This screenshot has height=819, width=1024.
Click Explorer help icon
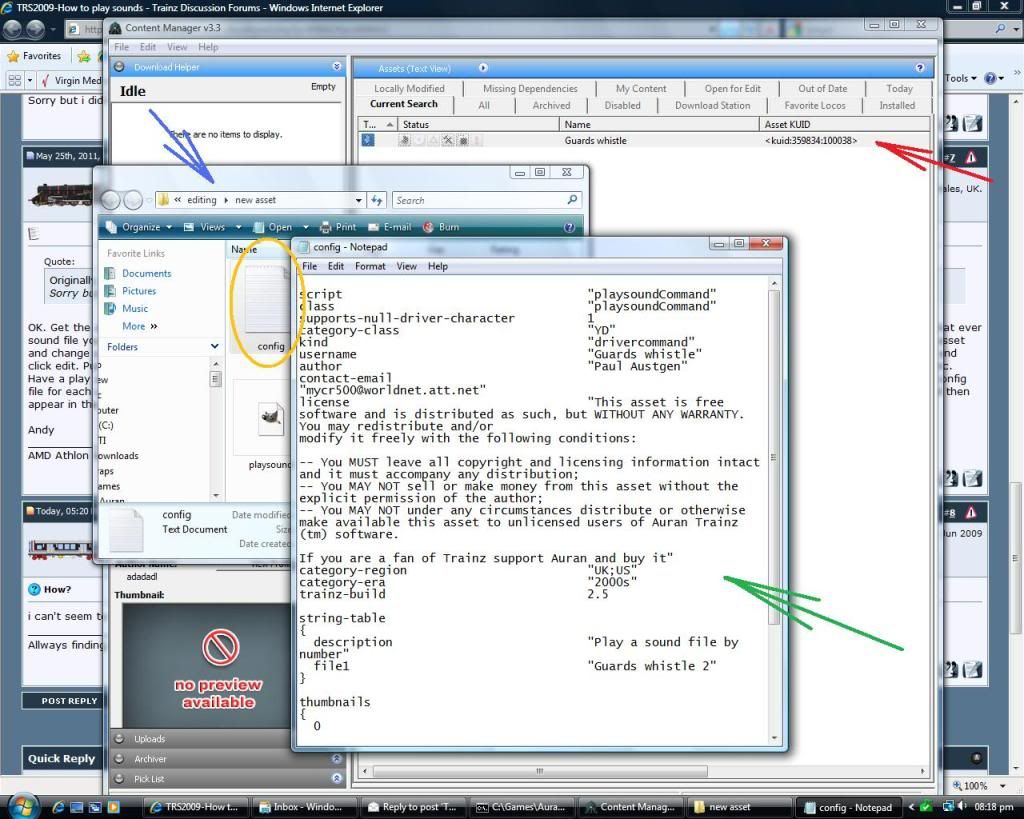point(569,227)
